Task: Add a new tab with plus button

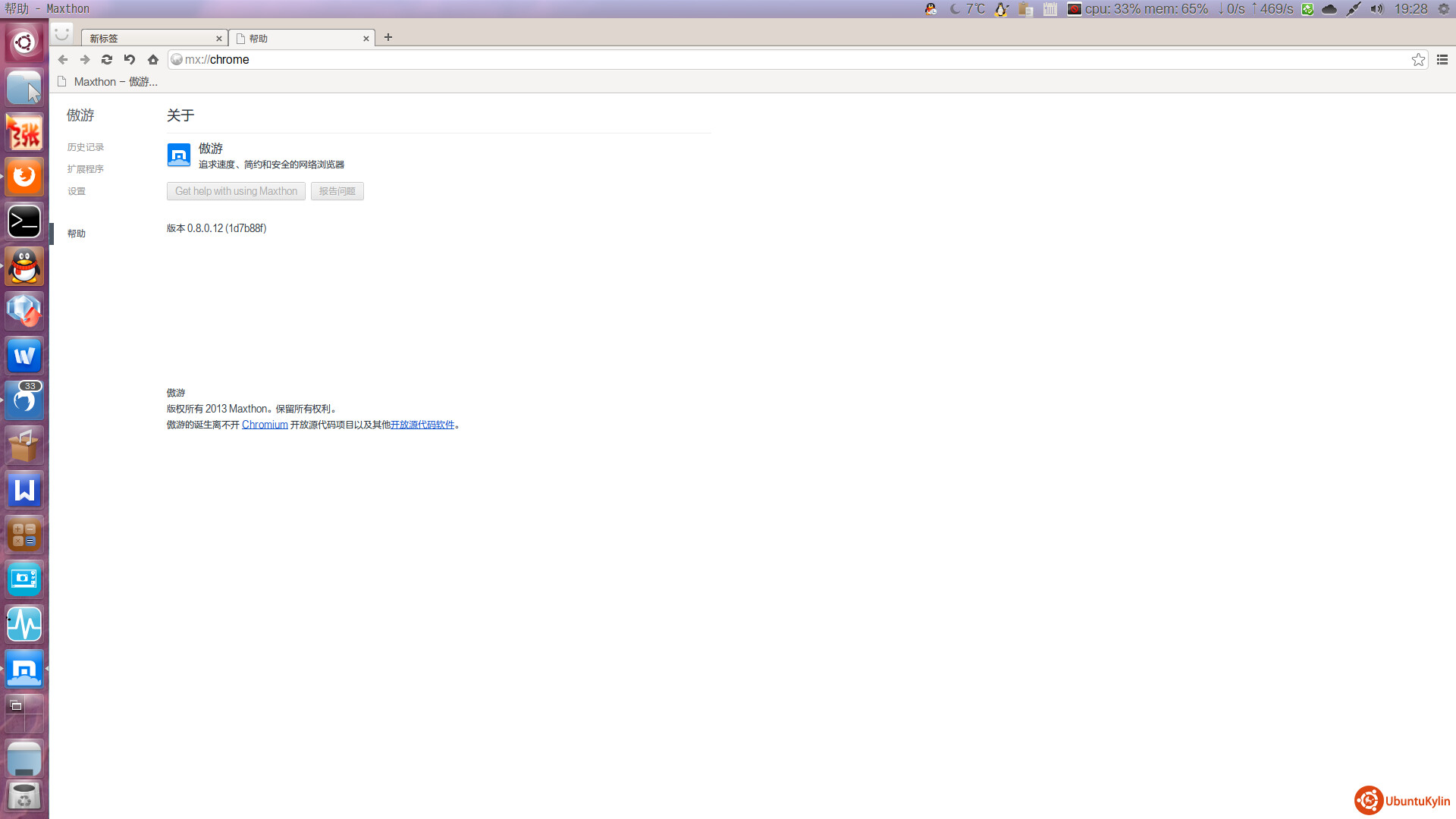Action: [x=388, y=37]
